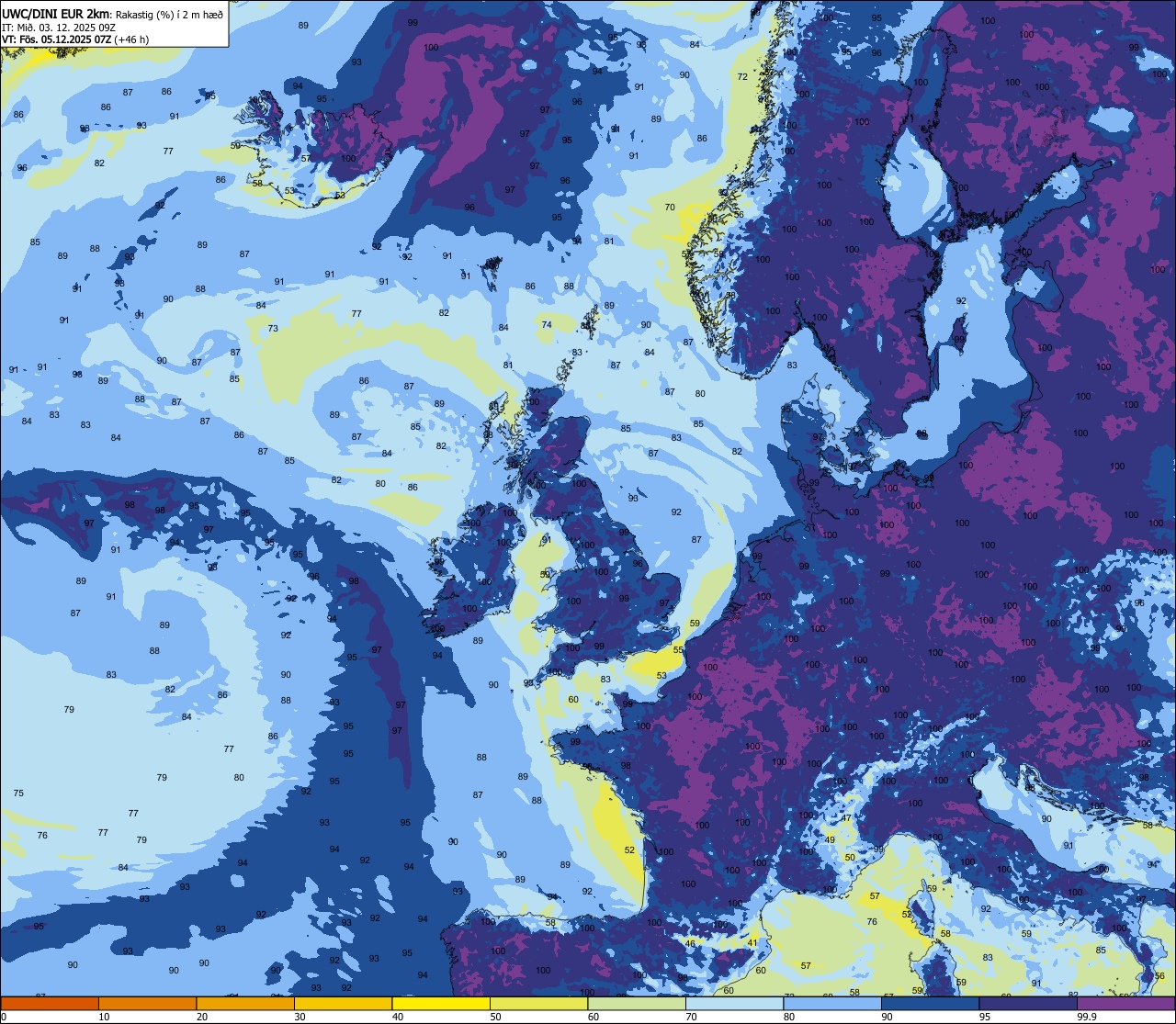Click the 80–90 medium blue legend swatch

pyautogui.click(x=832, y=1003)
